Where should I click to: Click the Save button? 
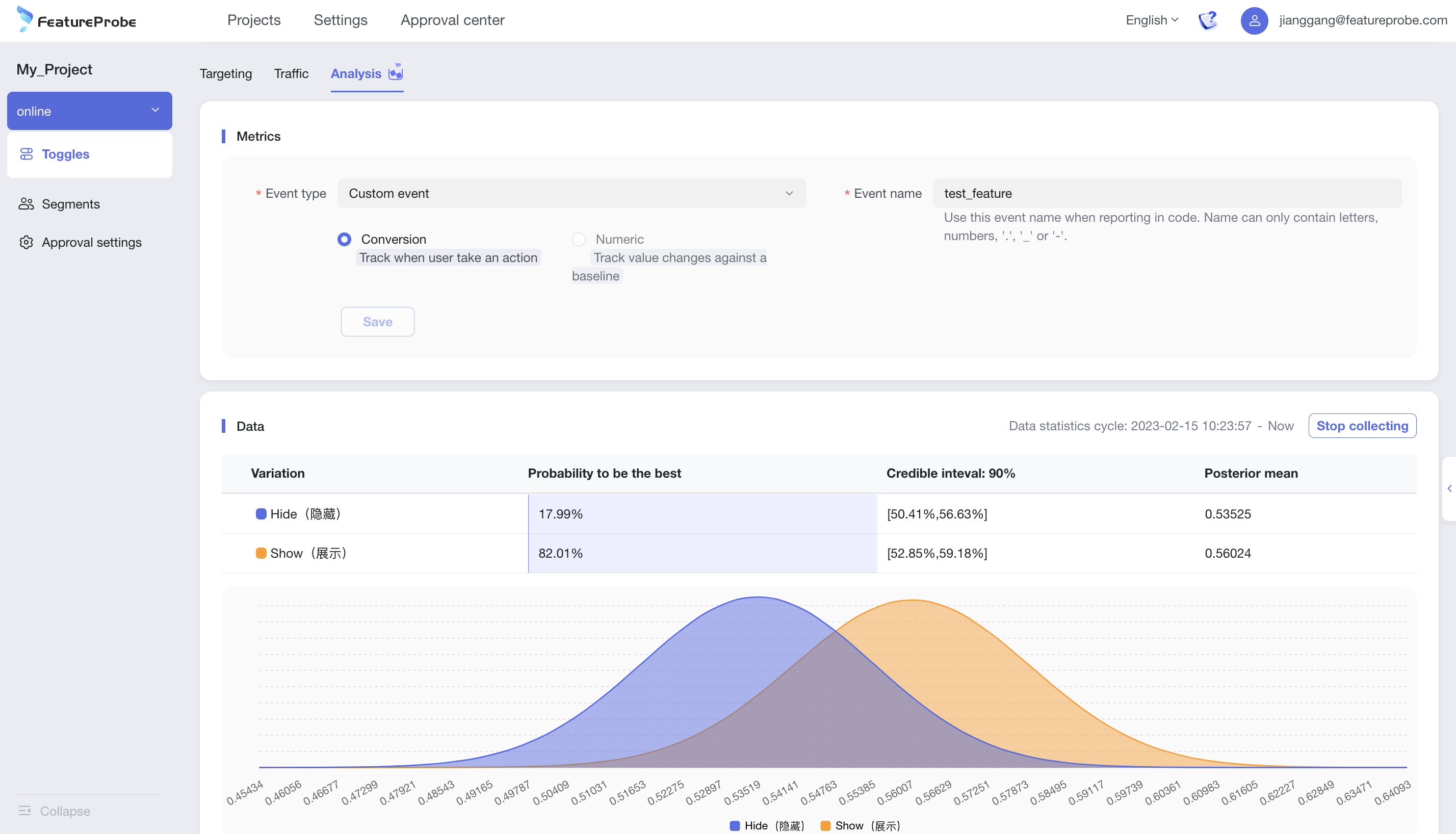point(378,321)
